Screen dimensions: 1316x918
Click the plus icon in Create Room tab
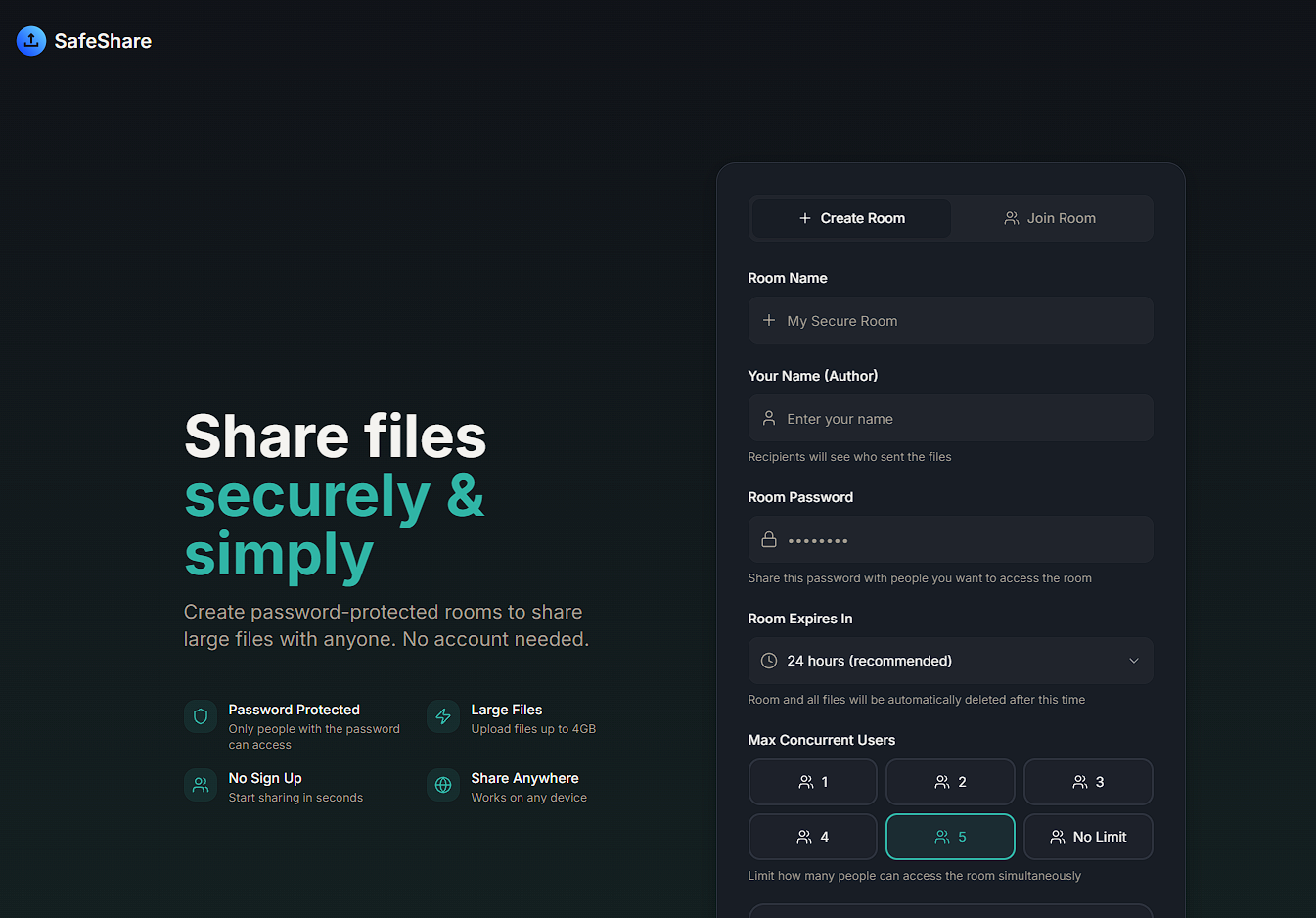pyautogui.click(x=805, y=218)
